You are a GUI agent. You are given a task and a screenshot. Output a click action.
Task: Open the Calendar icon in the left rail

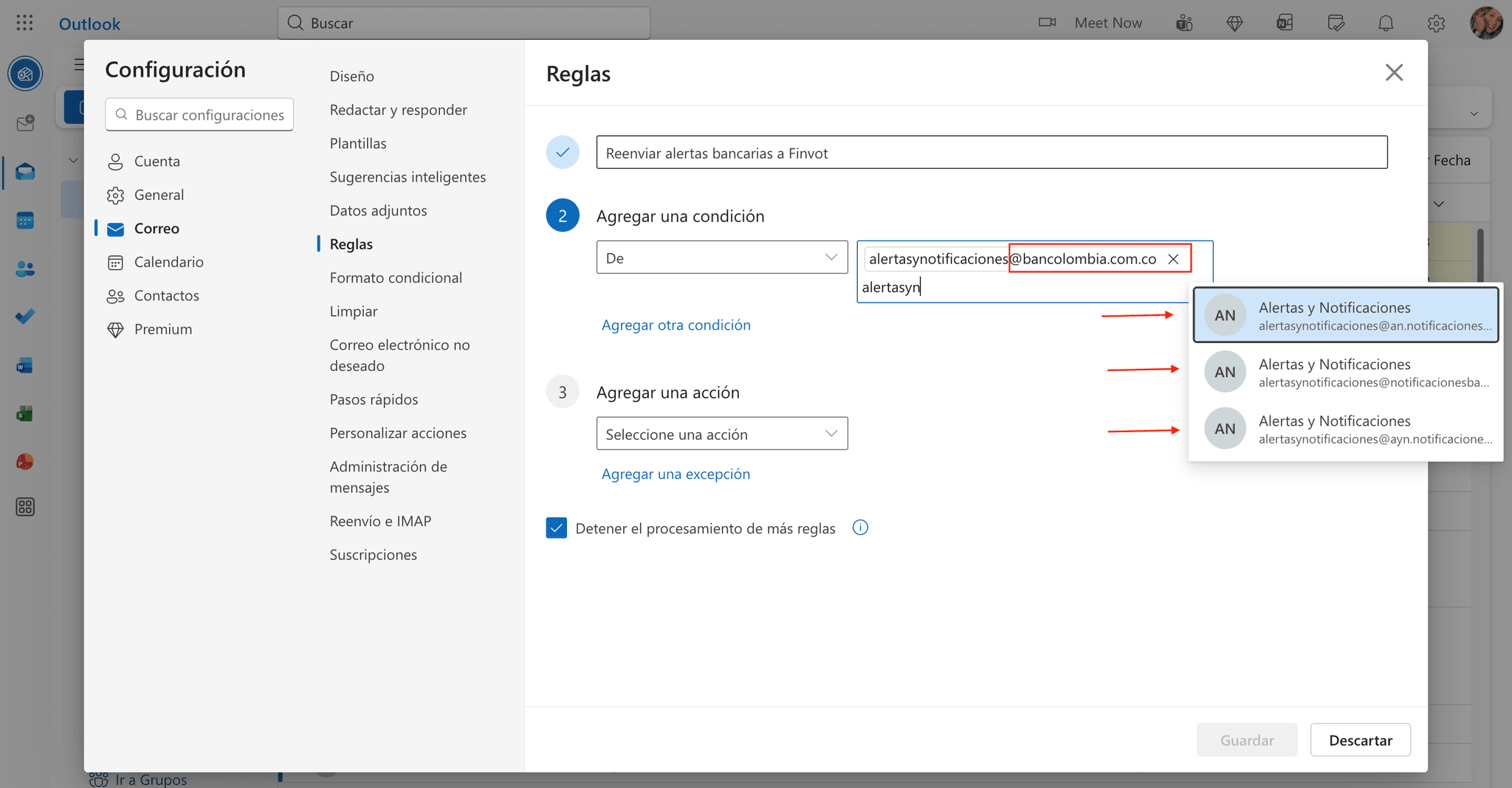click(25, 220)
